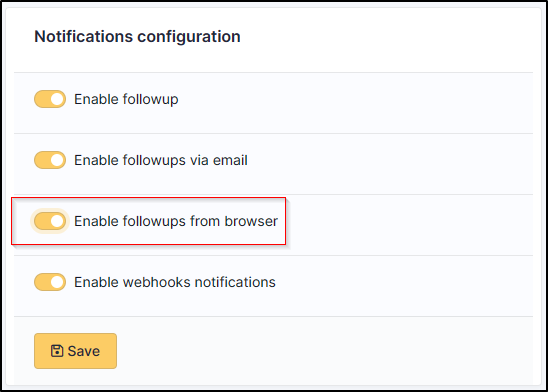Click the word 'Save' on yellow button
Viewport: 548px width, 392px height.
point(84,351)
